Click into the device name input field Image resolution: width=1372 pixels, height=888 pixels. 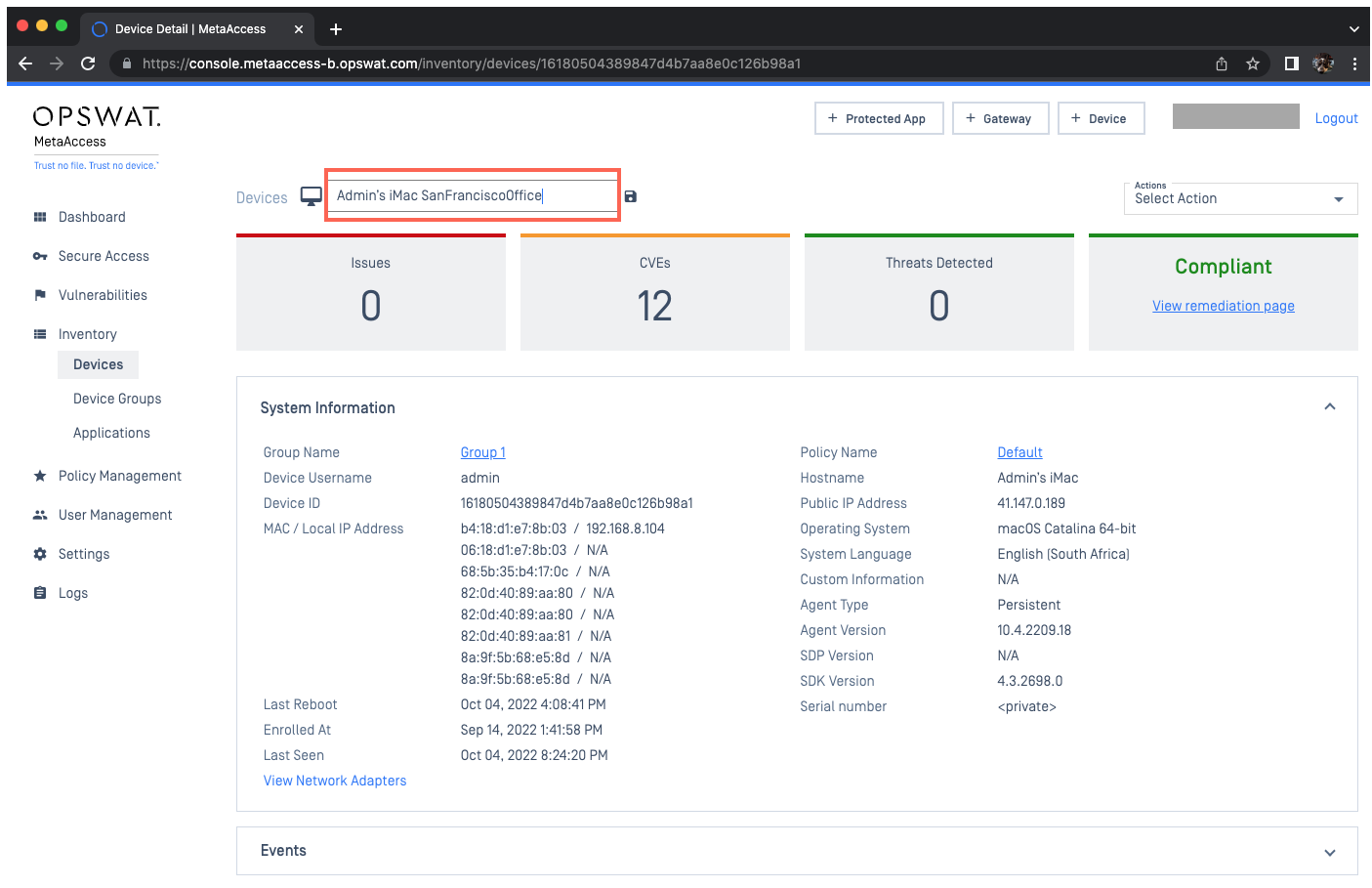474,195
